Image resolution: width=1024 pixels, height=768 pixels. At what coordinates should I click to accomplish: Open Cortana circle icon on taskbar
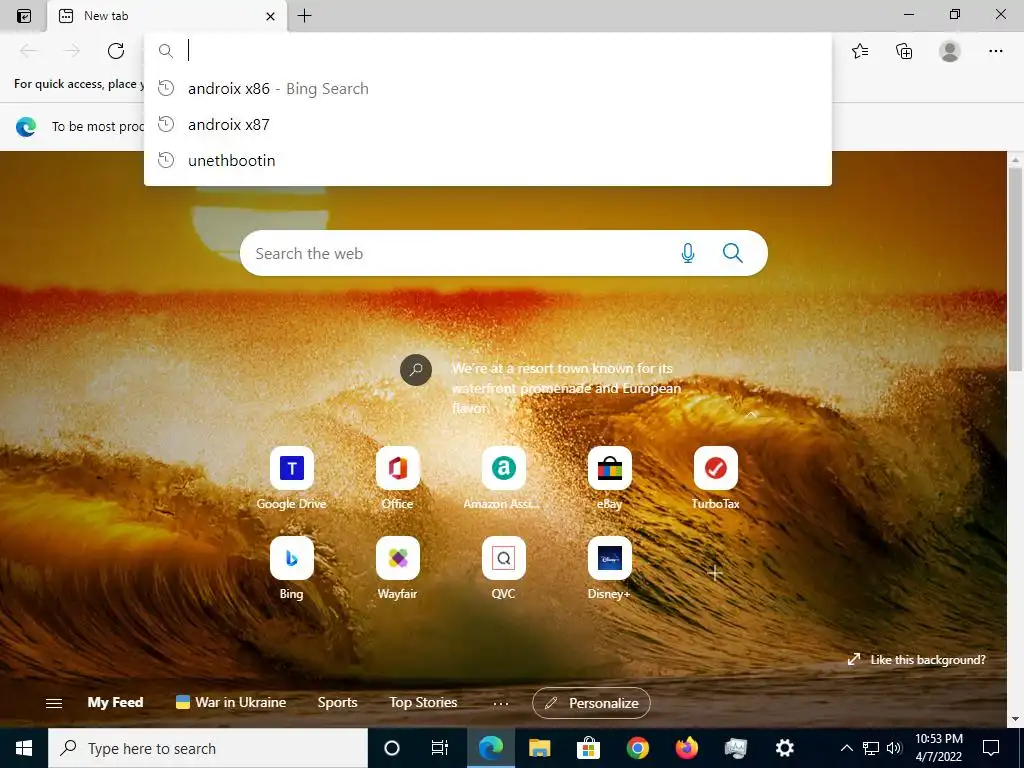pos(392,748)
